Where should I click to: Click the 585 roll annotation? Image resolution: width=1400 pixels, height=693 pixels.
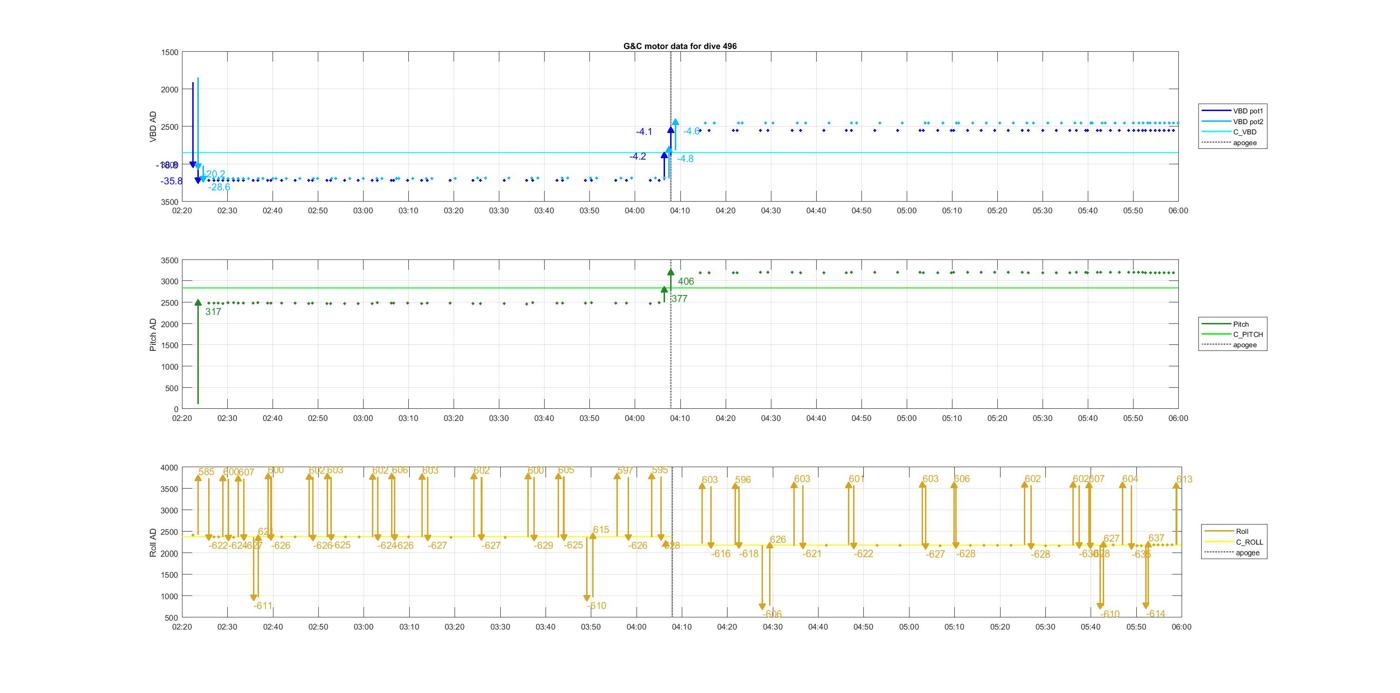207,472
